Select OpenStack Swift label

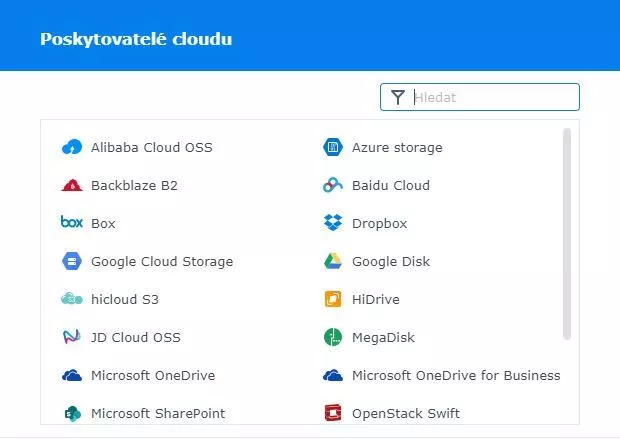pos(406,414)
